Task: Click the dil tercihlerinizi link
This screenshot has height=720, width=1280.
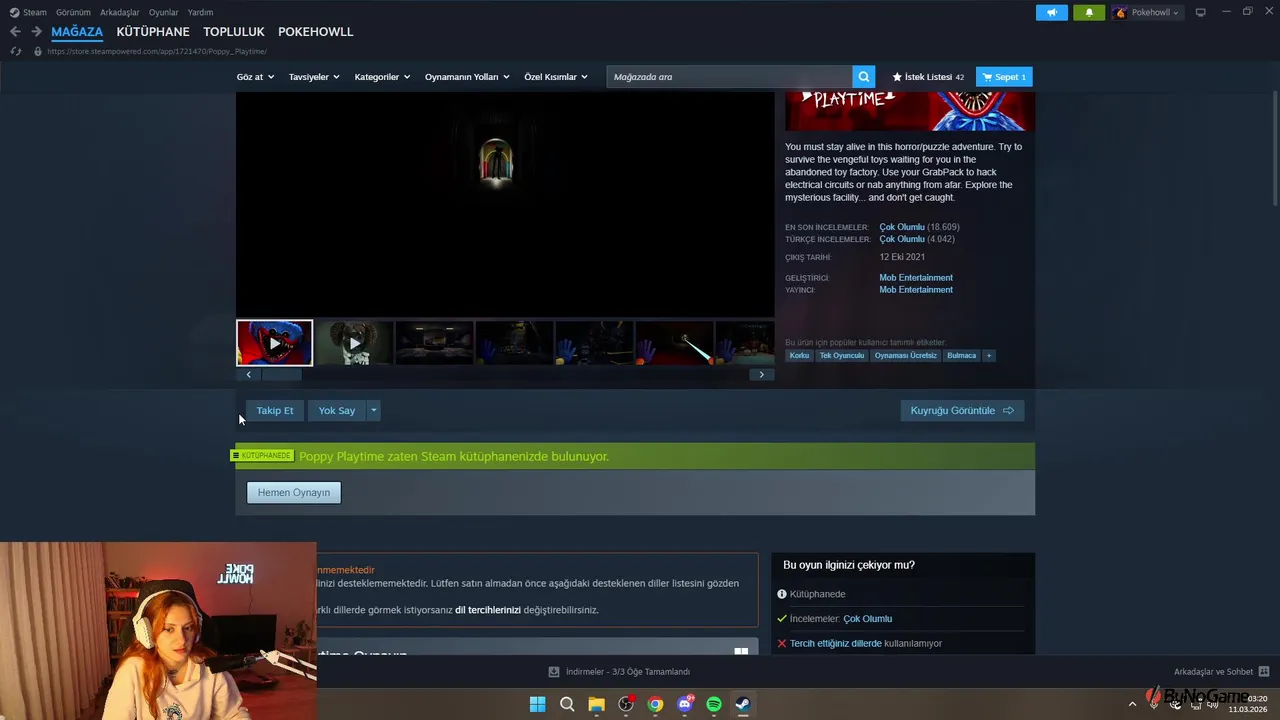Action: click(x=488, y=610)
